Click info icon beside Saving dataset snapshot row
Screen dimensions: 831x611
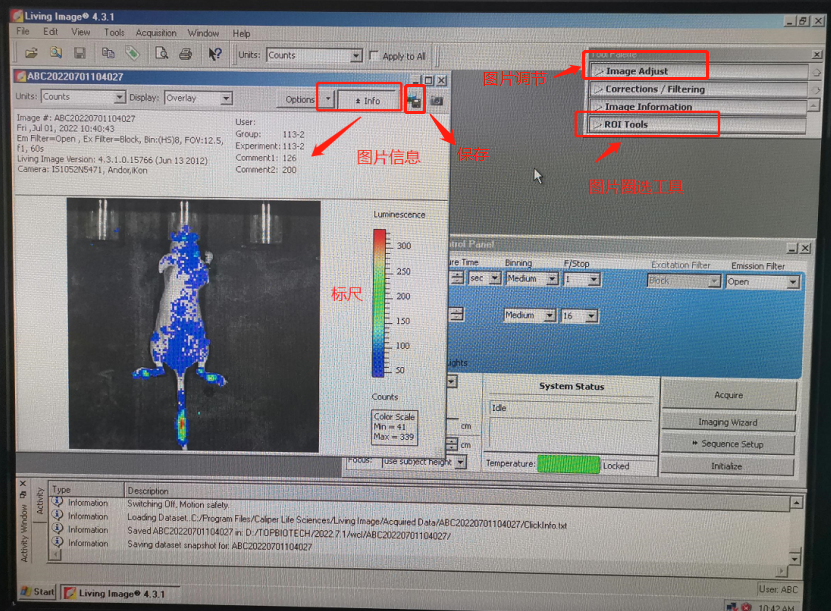(x=58, y=542)
